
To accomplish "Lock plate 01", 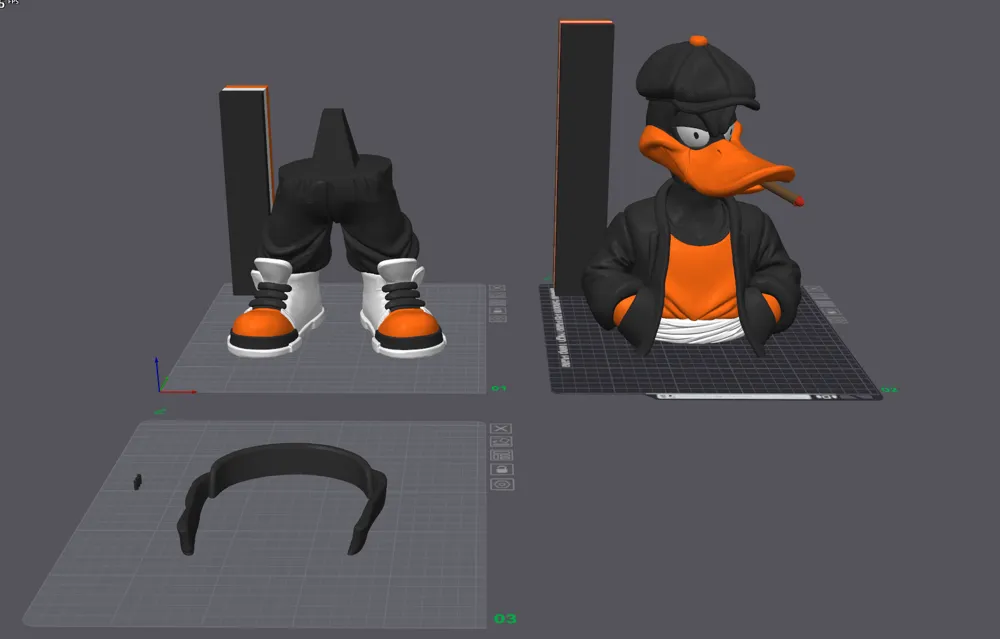I will [x=497, y=311].
